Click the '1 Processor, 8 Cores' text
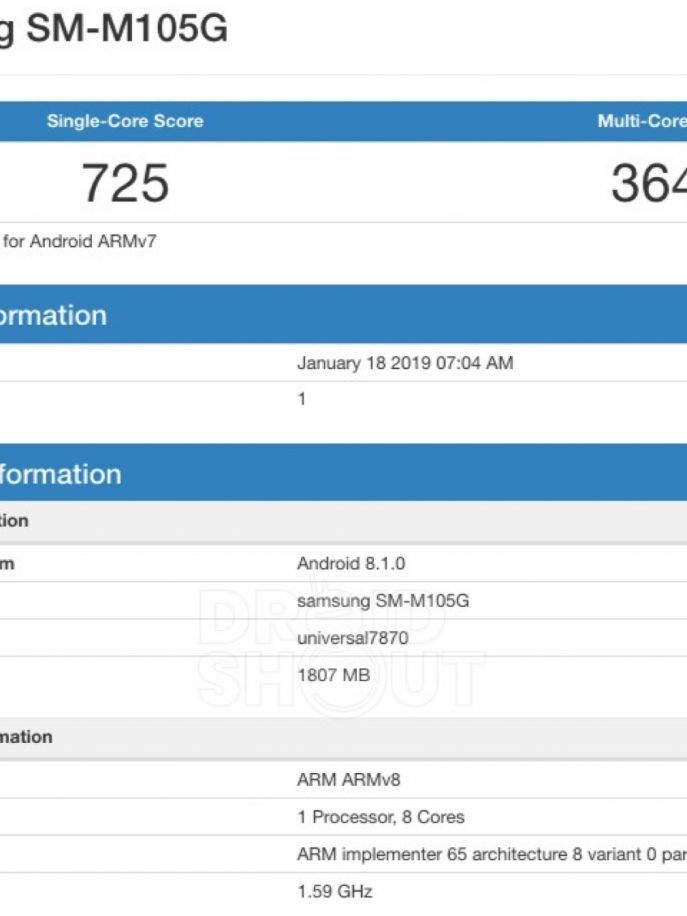Viewport: 687px width, 916px height. (381, 817)
